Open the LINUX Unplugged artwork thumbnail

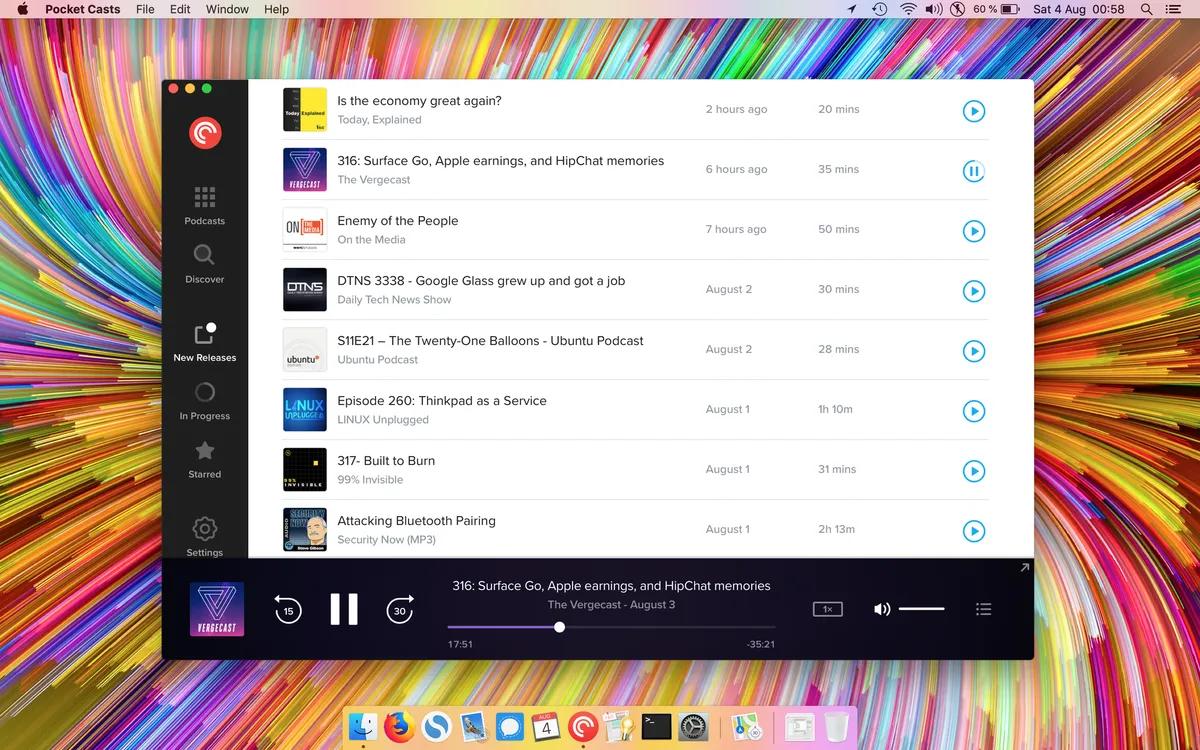[305, 410]
